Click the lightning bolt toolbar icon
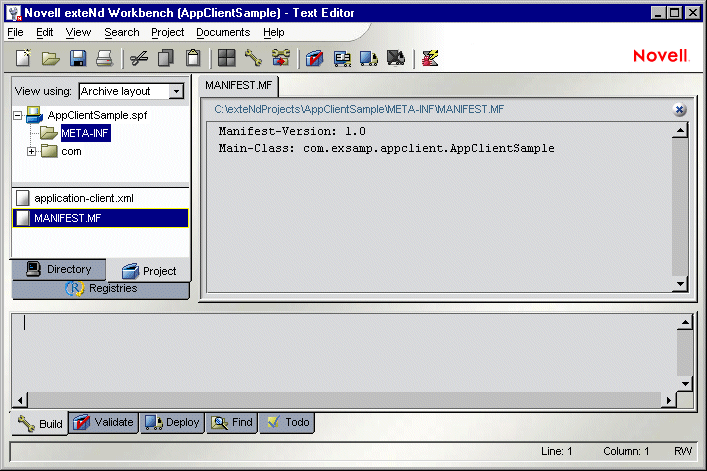 pos(430,58)
